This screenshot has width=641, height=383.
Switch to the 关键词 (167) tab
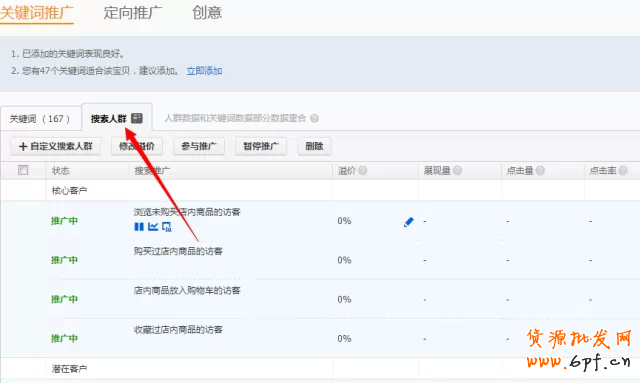click(40, 119)
